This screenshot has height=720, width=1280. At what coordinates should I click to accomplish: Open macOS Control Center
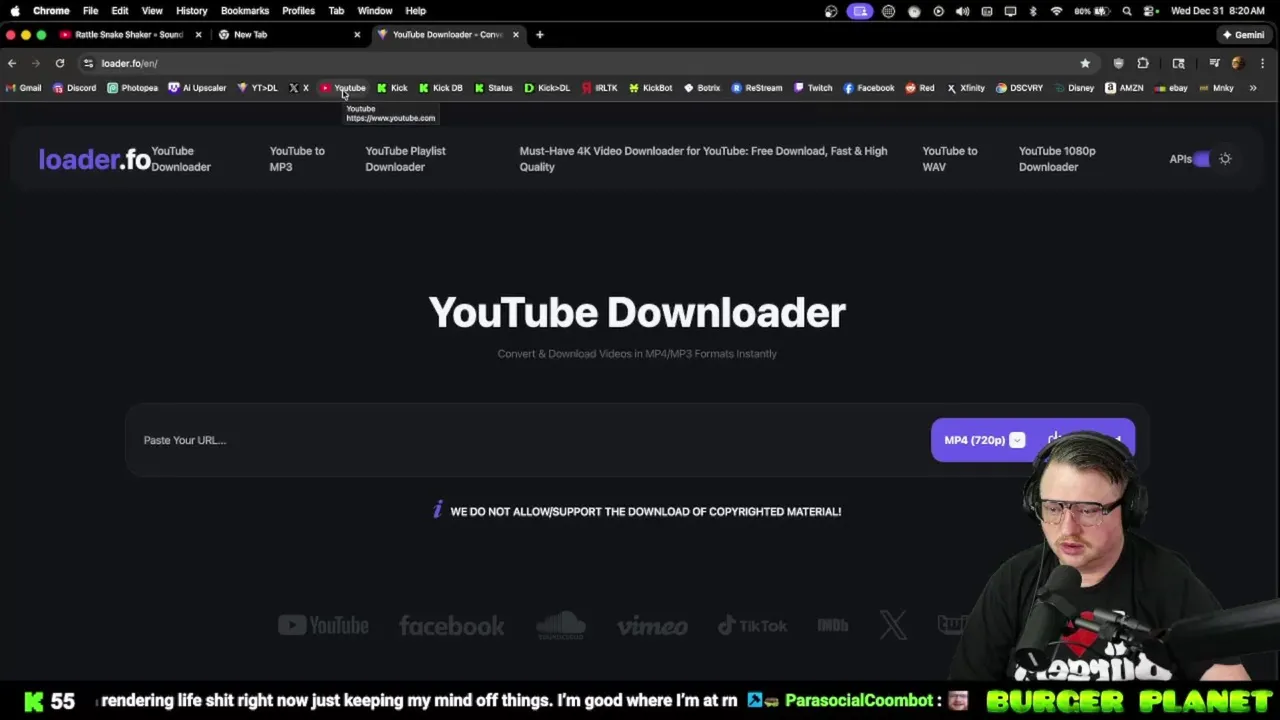tap(1150, 11)
